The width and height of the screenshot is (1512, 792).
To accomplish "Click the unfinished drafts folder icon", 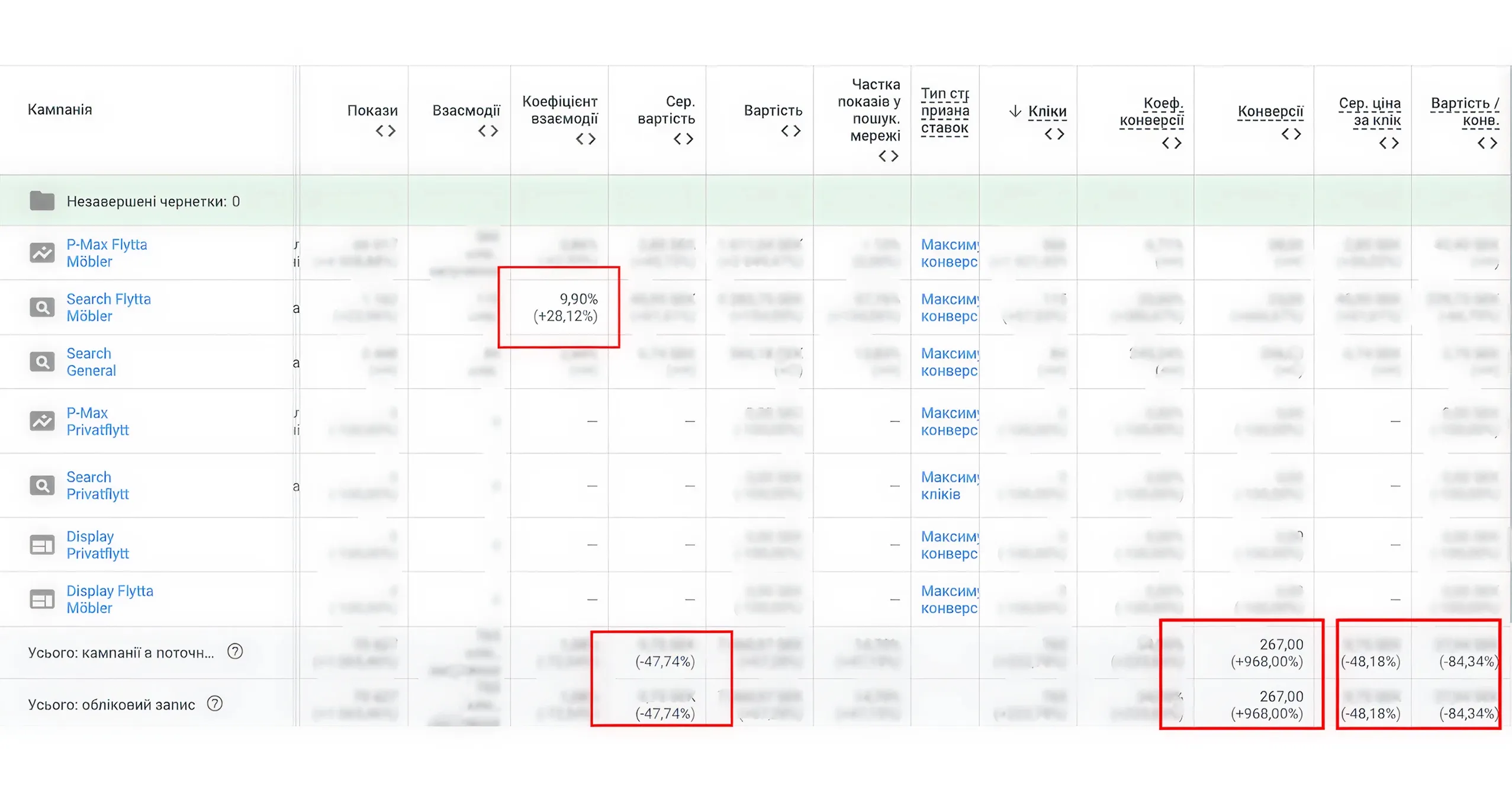I will pos(42,201).
